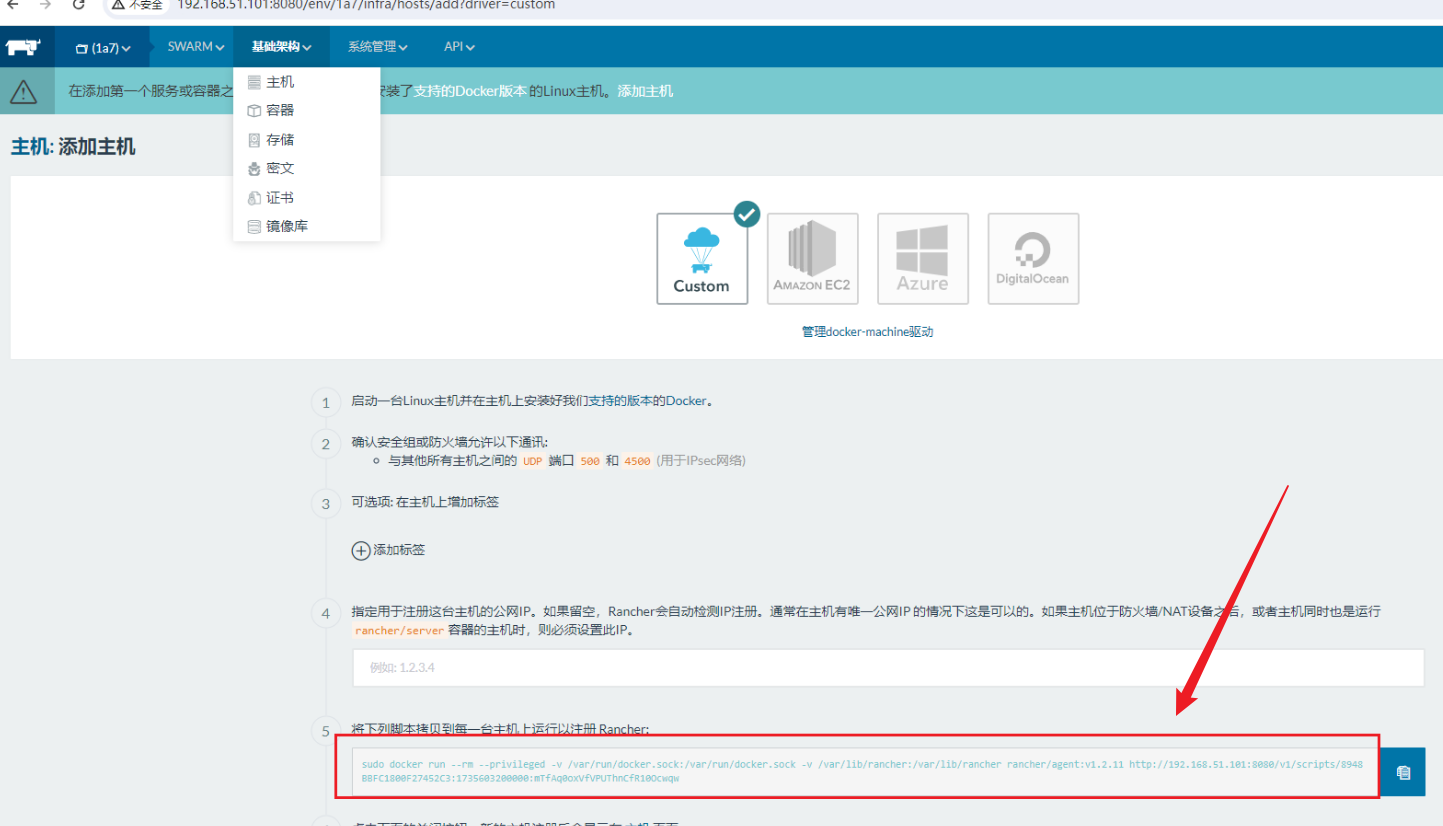
Task: Click the 管理docker-machine驱动 link
Action: coord(867,332)
